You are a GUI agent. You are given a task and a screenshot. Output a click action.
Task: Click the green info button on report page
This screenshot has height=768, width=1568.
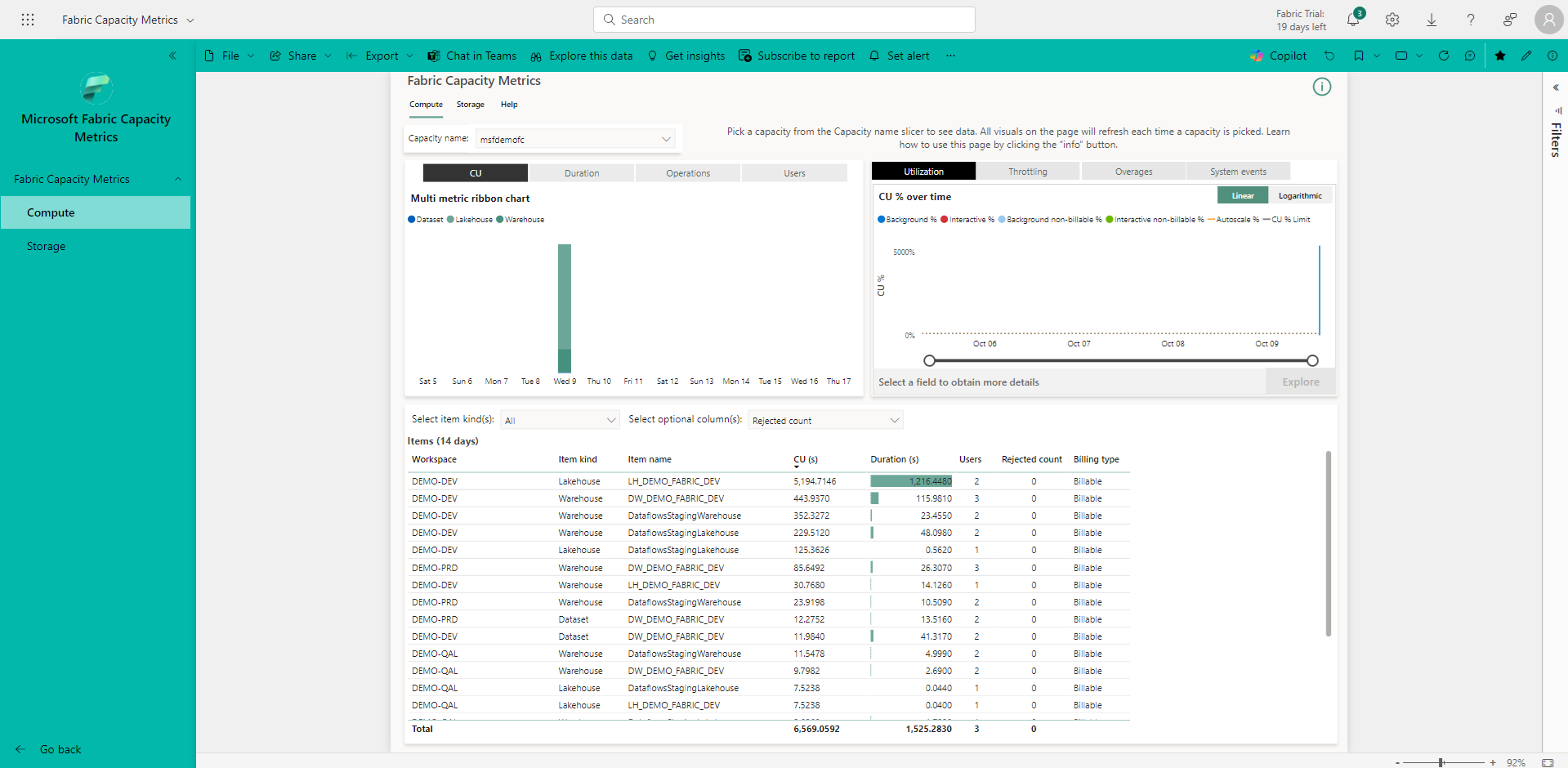pos(1322,87)
